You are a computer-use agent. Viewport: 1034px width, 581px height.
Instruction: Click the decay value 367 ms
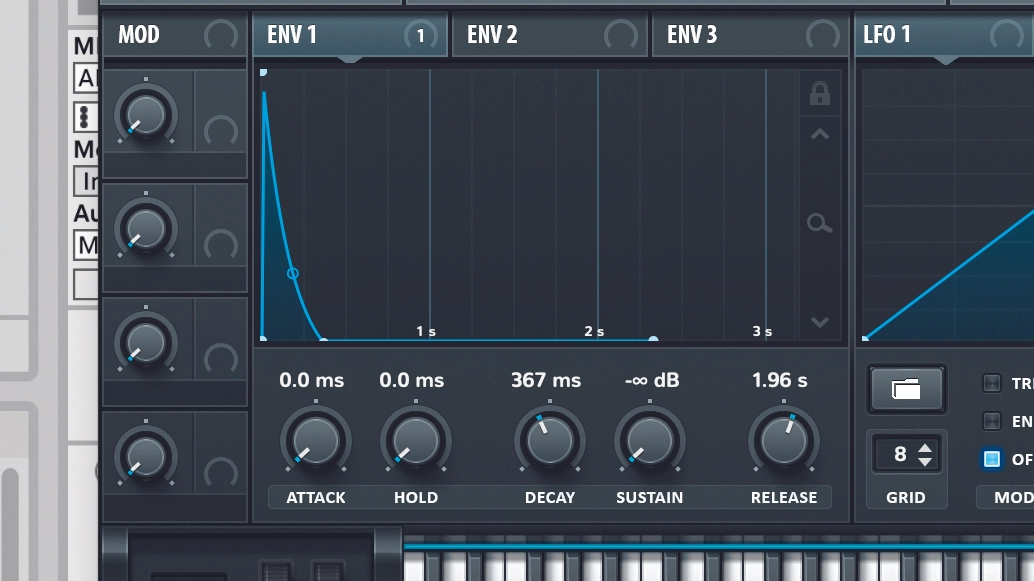(x=546, y=381)
